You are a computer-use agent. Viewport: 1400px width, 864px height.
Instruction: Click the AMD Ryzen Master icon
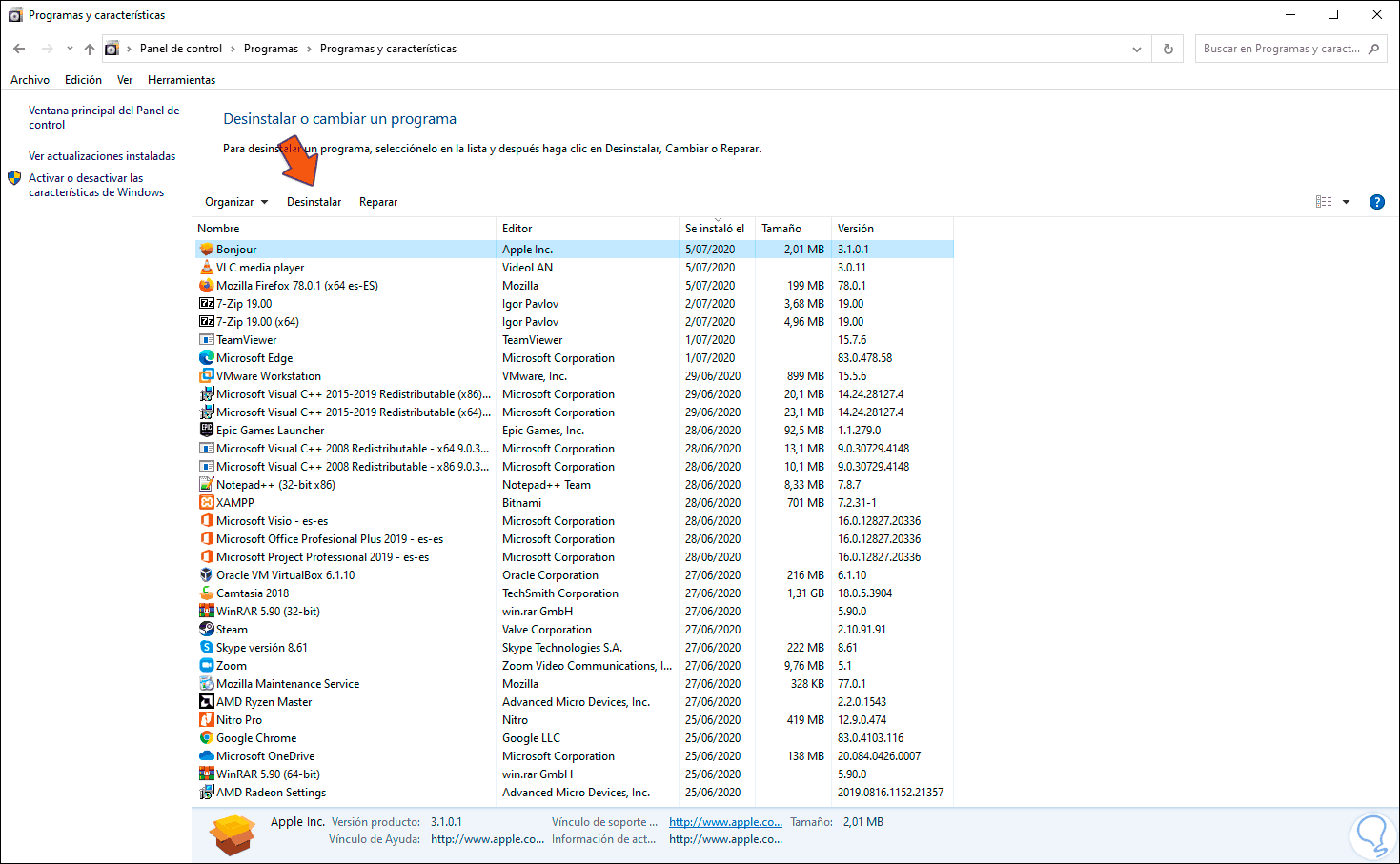[x=206, y=702]
